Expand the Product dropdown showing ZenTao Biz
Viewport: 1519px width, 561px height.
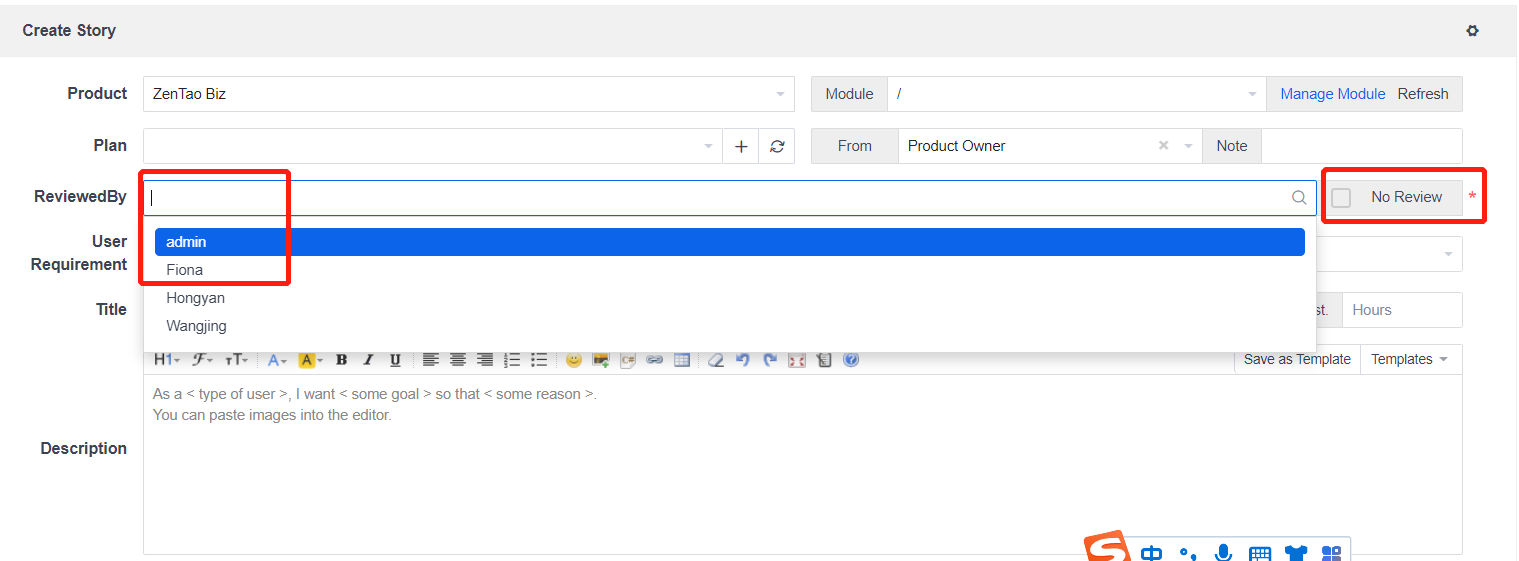click(468, 94)
